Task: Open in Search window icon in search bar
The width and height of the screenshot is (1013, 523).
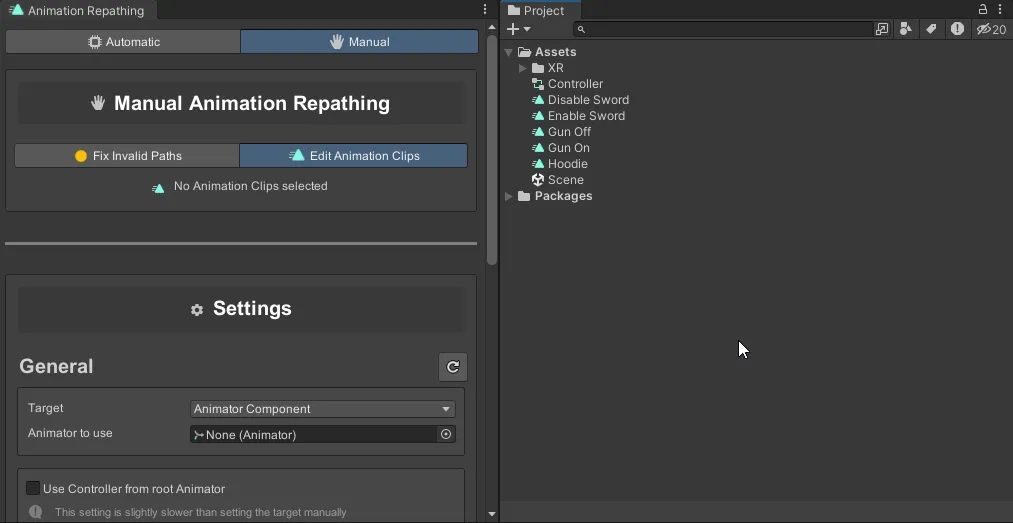Action: click(x=882, y=29)
